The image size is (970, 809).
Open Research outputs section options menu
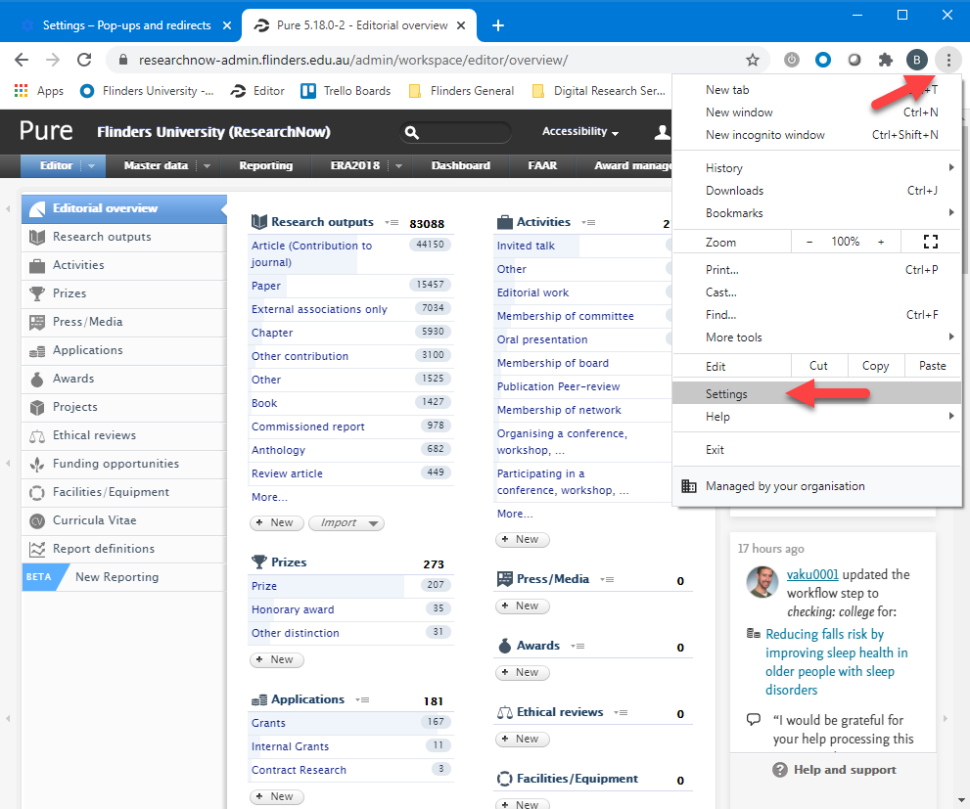point(392,223)
